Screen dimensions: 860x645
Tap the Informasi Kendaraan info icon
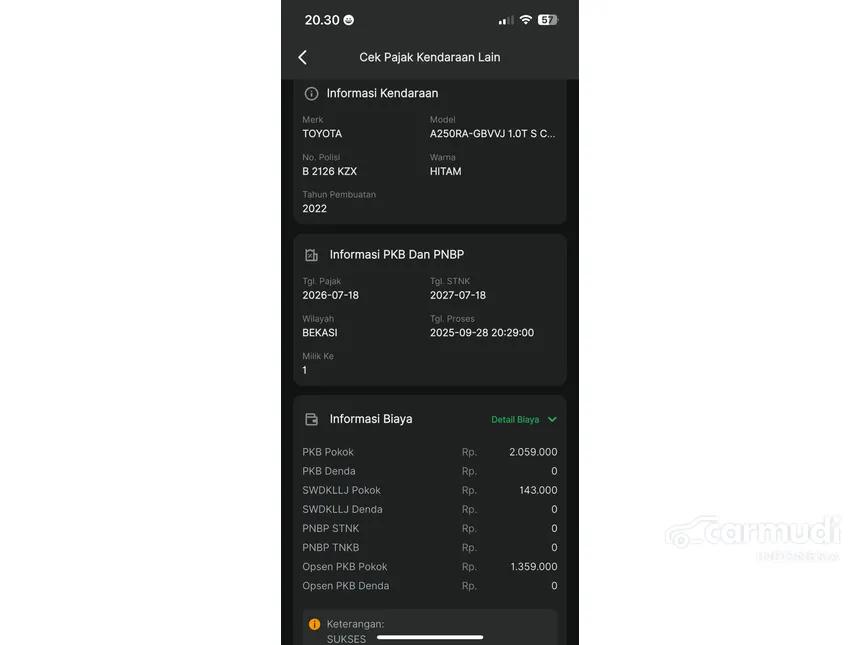pos(311,94)
